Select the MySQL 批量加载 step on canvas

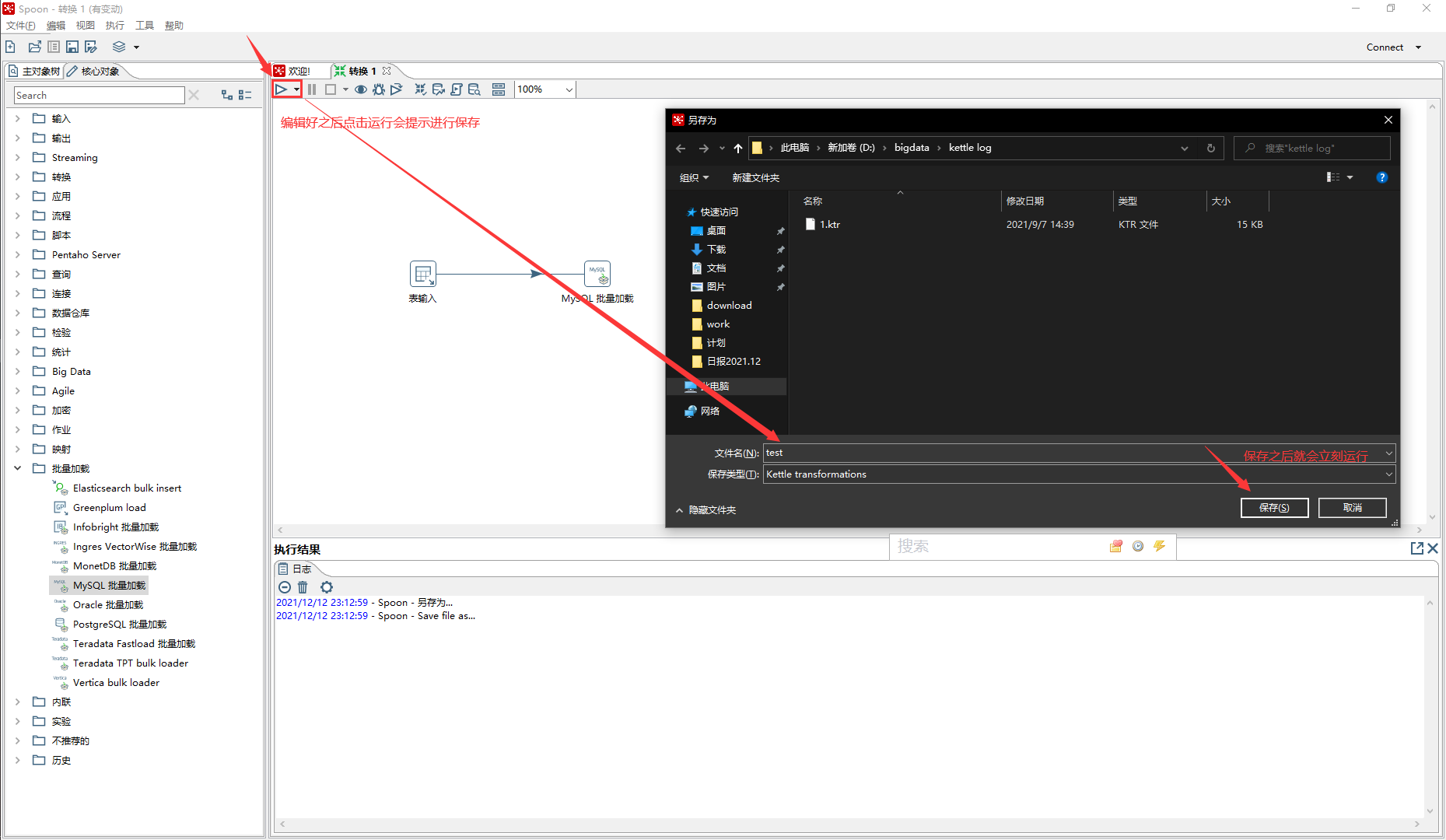[597, 274]
